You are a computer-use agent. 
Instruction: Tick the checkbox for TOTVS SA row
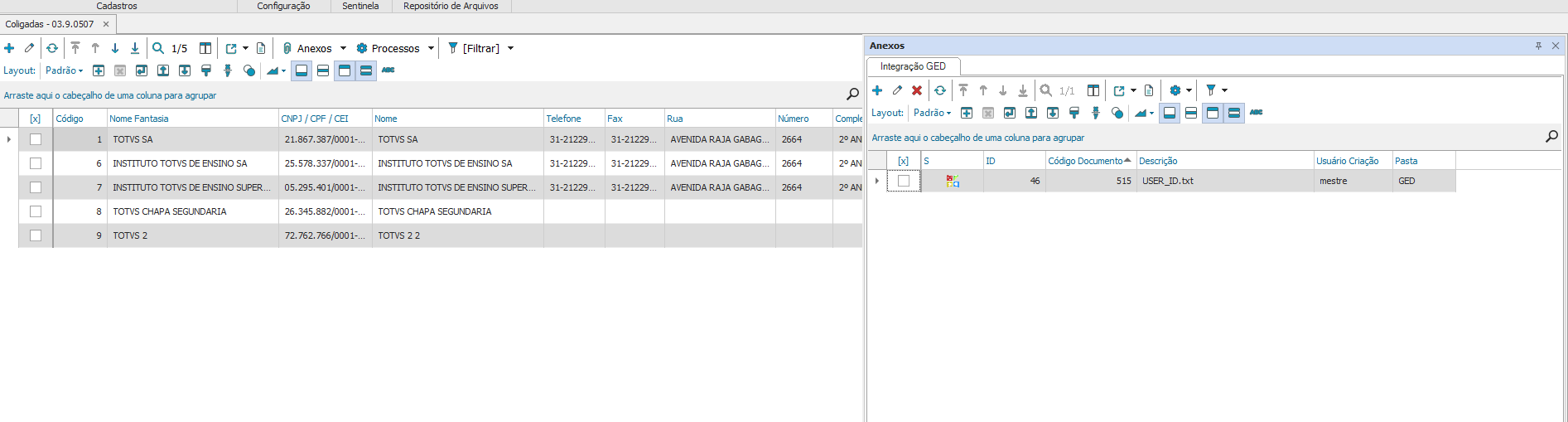coord(36,139)
